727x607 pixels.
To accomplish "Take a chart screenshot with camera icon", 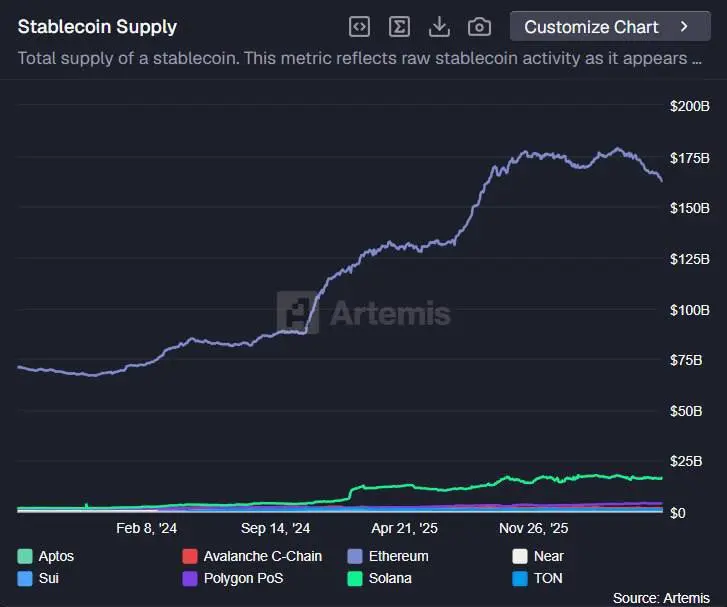I will 479,27.
